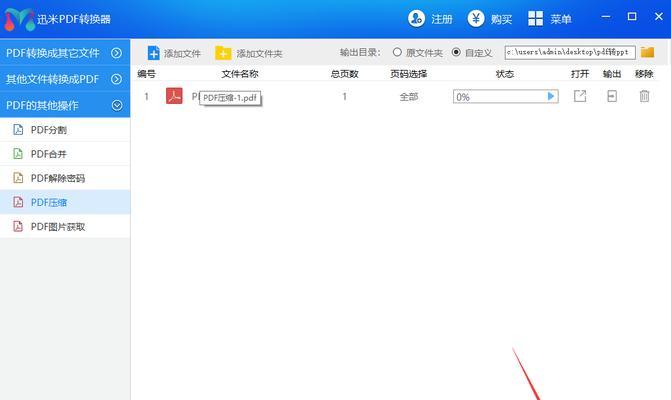Viewport: 671px width, 400px height.
Task: Select the 原文件夹 radio button
Action: [x=397, y=52]
